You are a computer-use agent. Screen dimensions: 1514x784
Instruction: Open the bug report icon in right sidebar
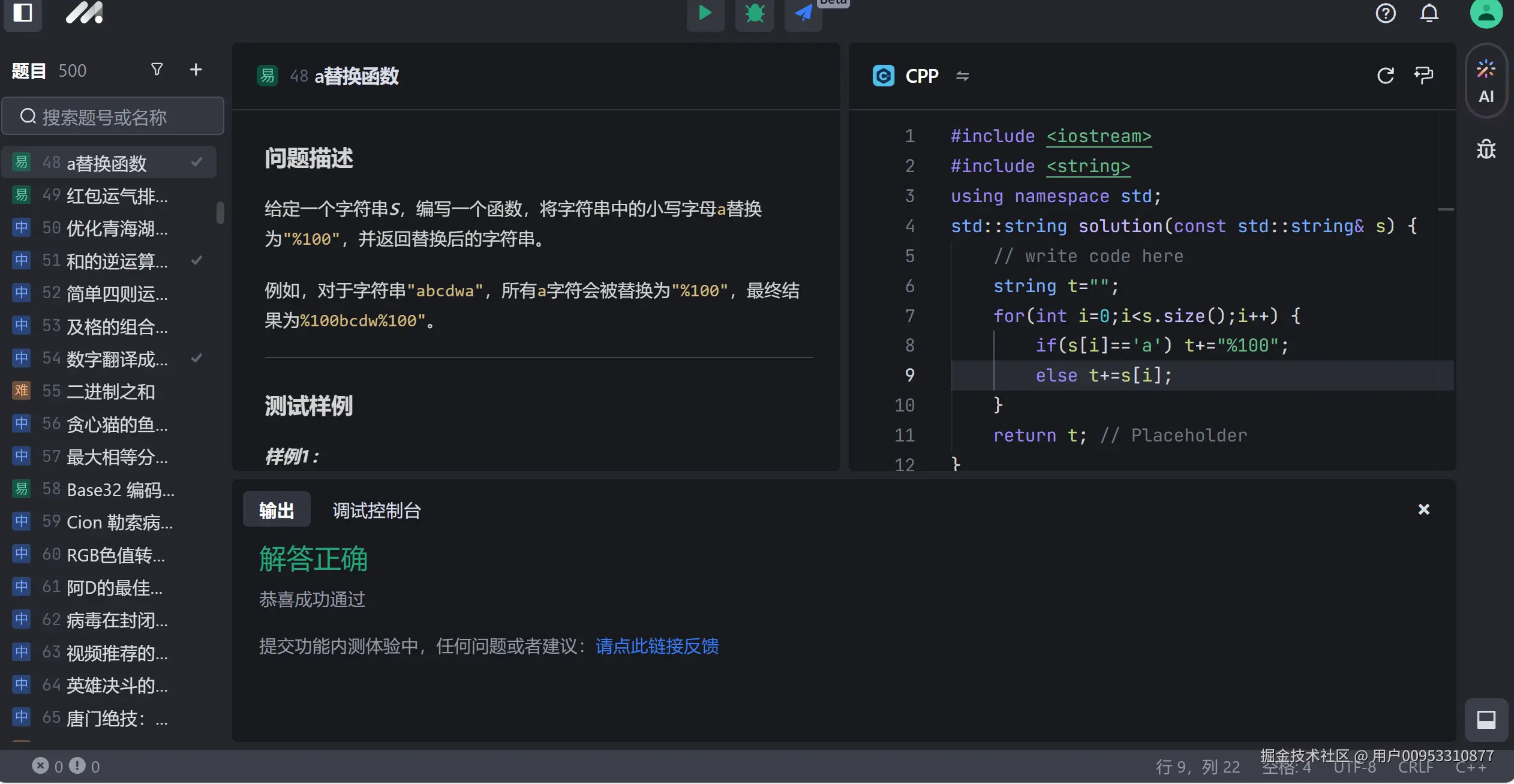click(x=1486, y=149)
